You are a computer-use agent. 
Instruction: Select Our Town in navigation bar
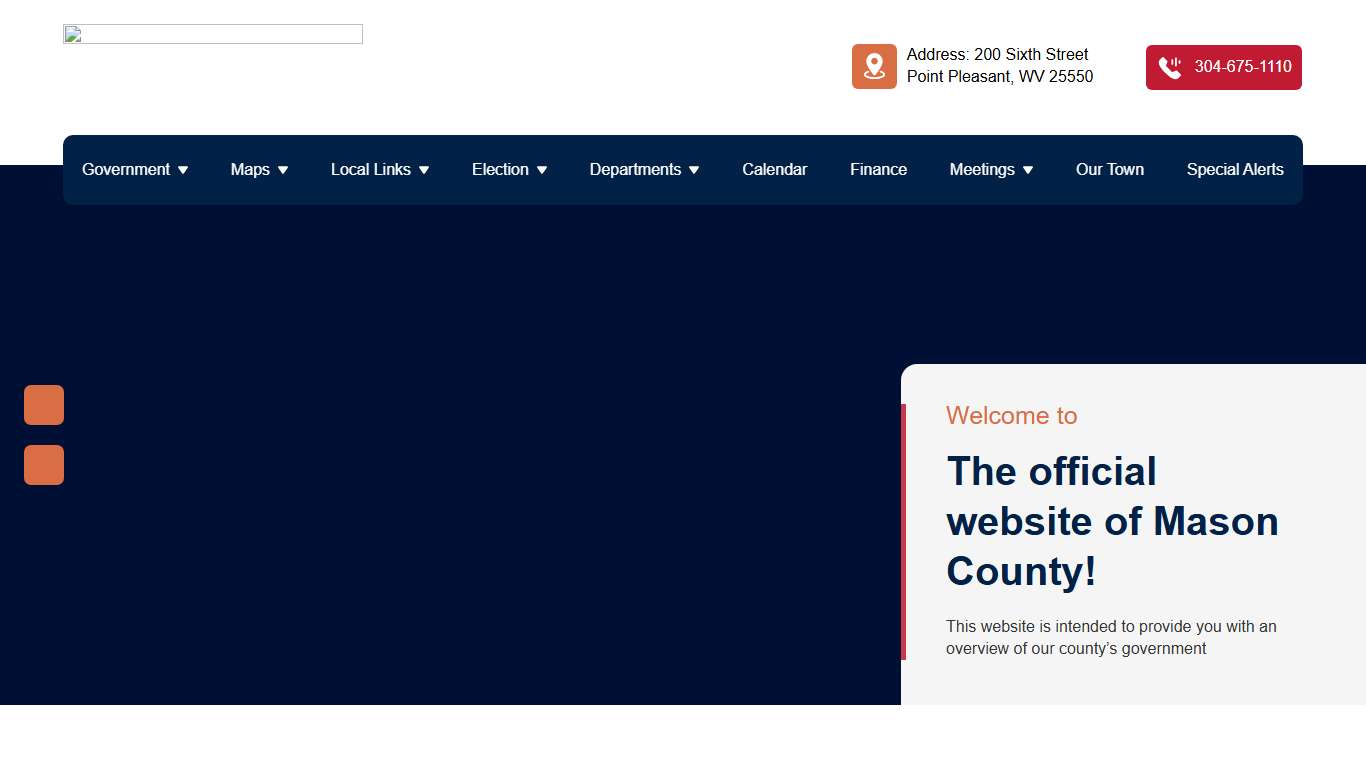[x=1109, y=170]
